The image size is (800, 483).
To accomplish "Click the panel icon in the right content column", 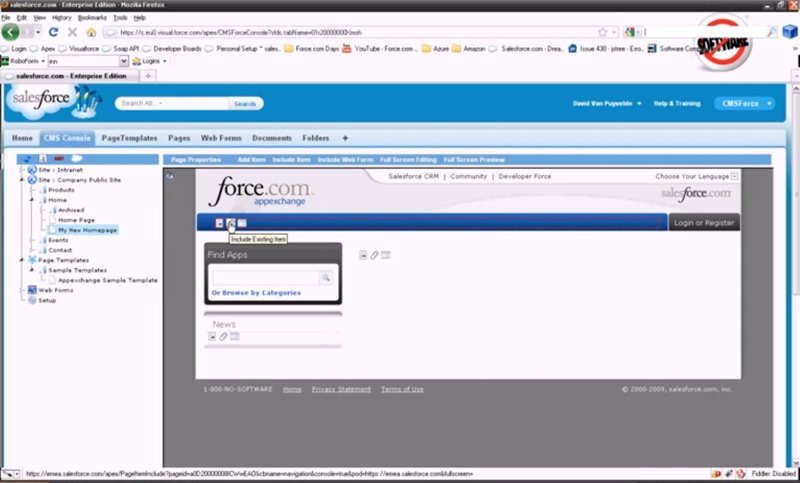I will [x=386, y=255].
